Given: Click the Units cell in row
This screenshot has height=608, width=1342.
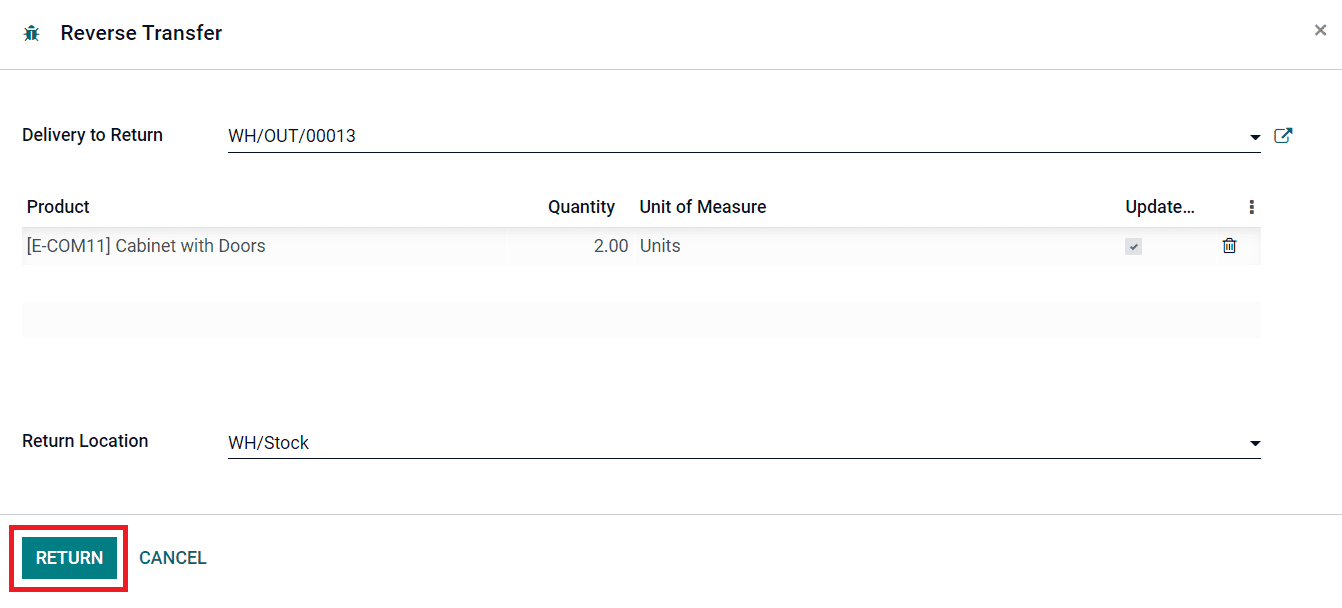Looking at the screenshot, I should click(660, 246).
